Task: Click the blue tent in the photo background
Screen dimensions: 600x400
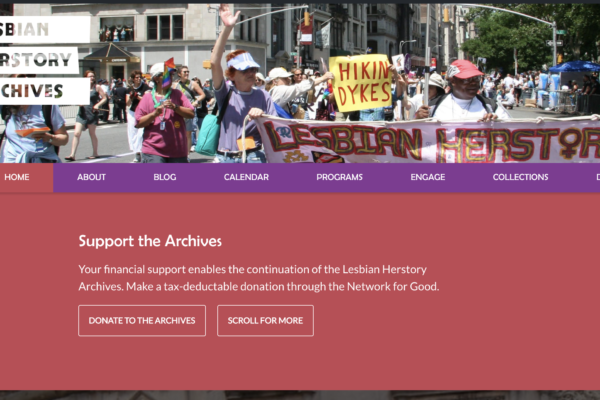Action: 574,67
